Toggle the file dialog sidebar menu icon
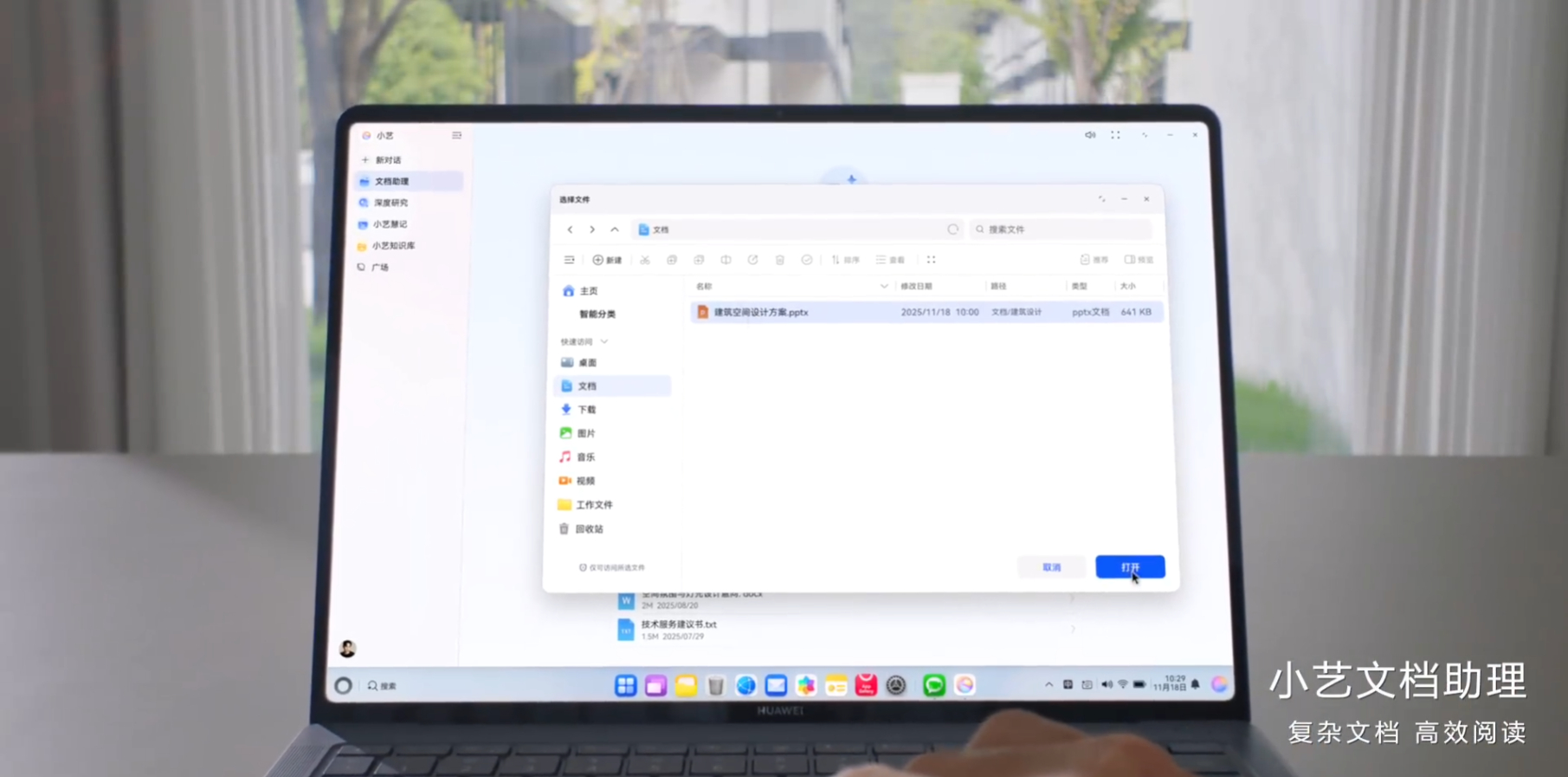The width and height of the screenshot is (1568, 777). click(569, 260)
